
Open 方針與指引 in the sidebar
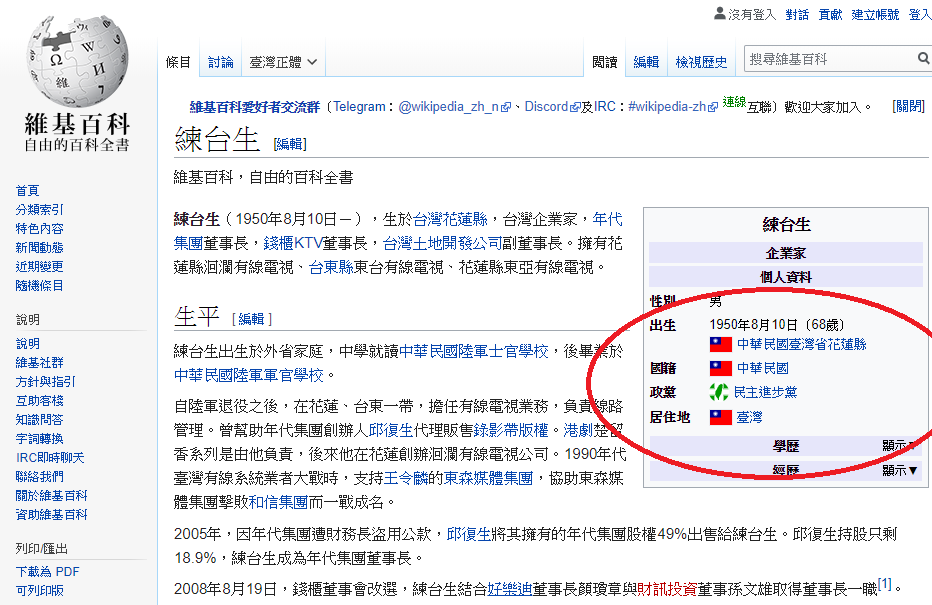(x=45, y=382)
